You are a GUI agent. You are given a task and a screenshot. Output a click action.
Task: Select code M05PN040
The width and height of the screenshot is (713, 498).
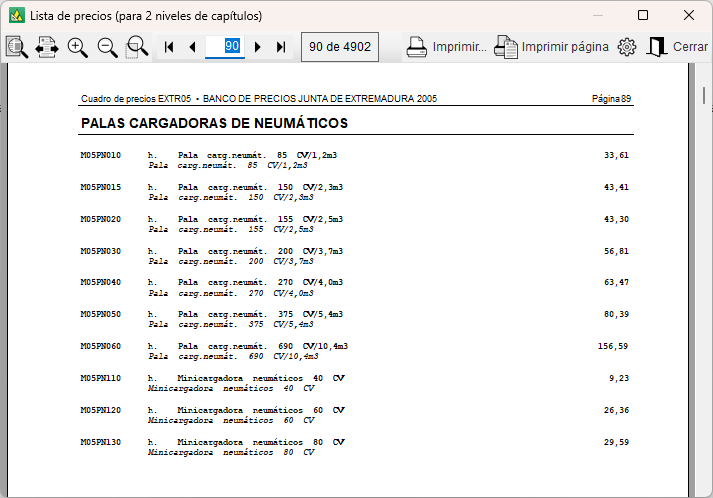[x=100, y=282]
